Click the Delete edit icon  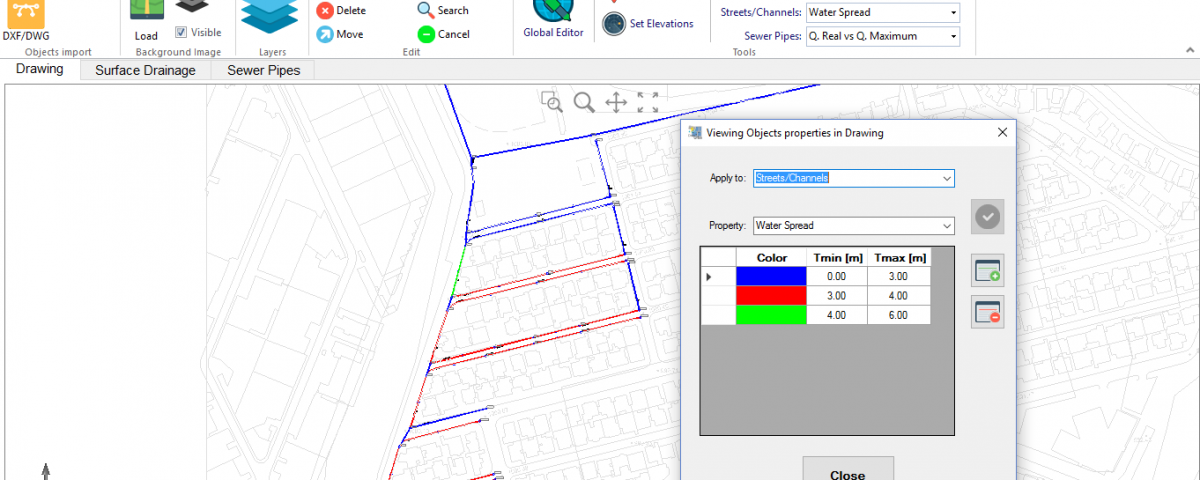(325, 11)
